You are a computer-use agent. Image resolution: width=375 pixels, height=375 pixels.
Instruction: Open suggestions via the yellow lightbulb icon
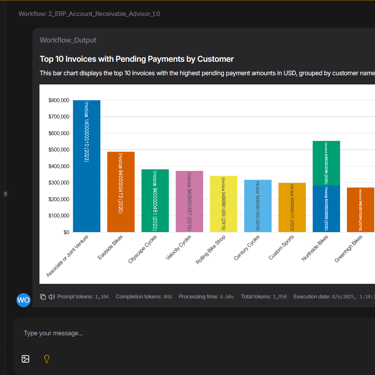coord(47,359)
